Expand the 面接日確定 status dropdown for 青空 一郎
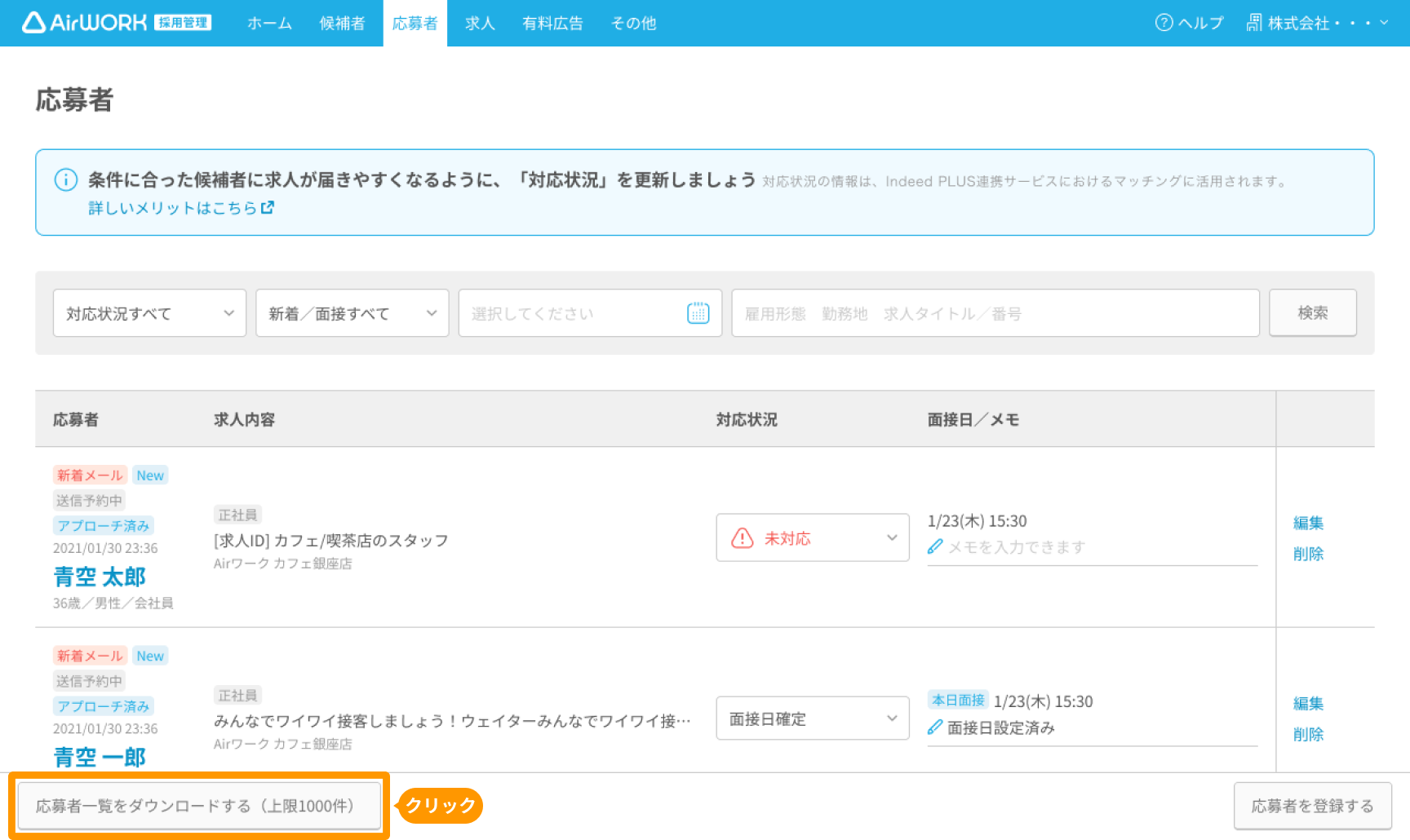This screenshot has width=1410, height=840. point(813,718)
